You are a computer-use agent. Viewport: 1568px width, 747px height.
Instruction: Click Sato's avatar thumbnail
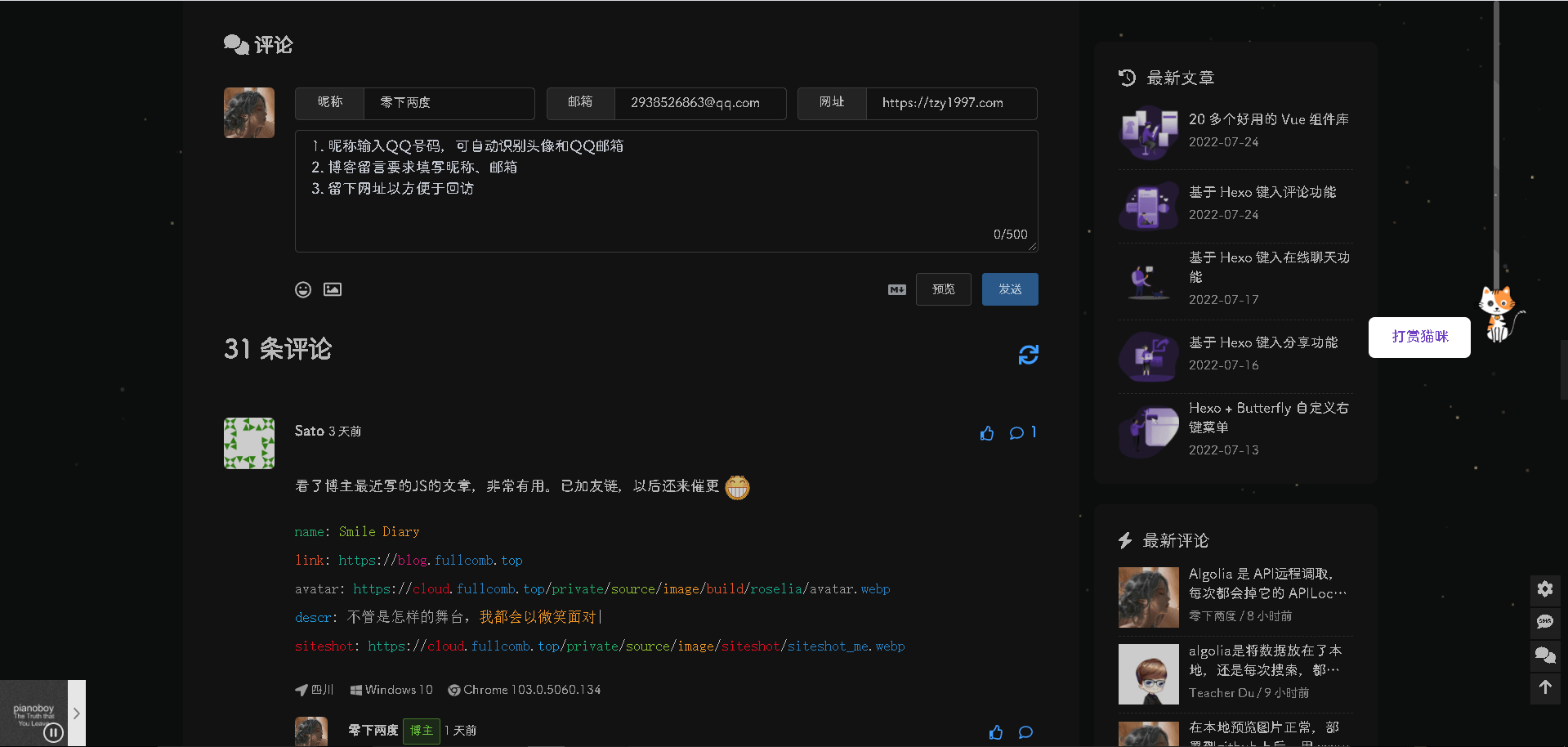click(x=248, y=443)
